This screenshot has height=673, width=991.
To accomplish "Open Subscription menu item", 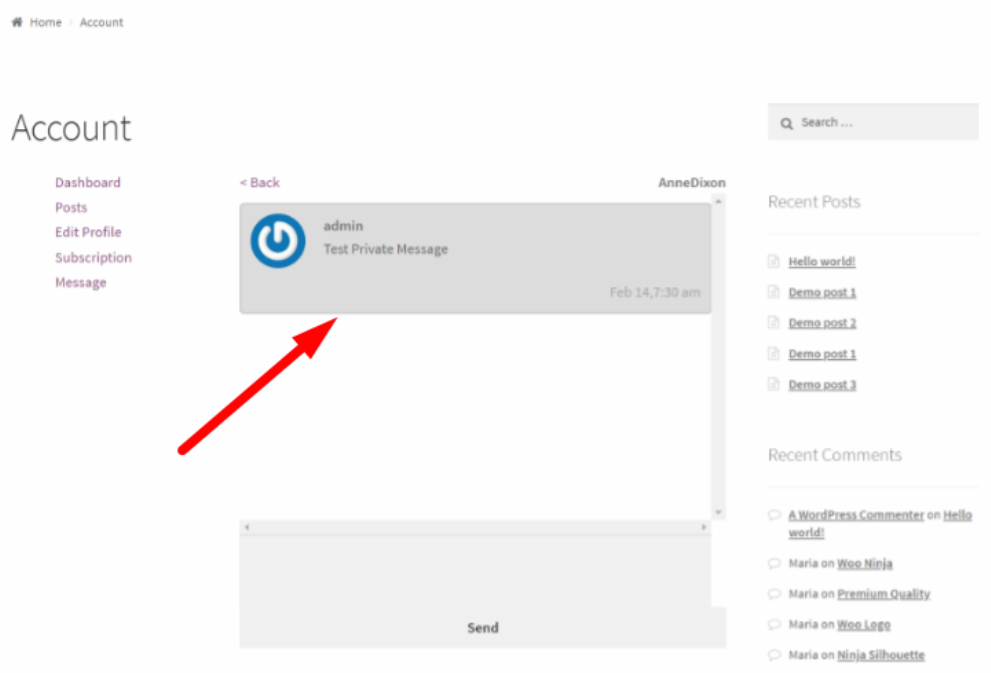I will [93, 258].
